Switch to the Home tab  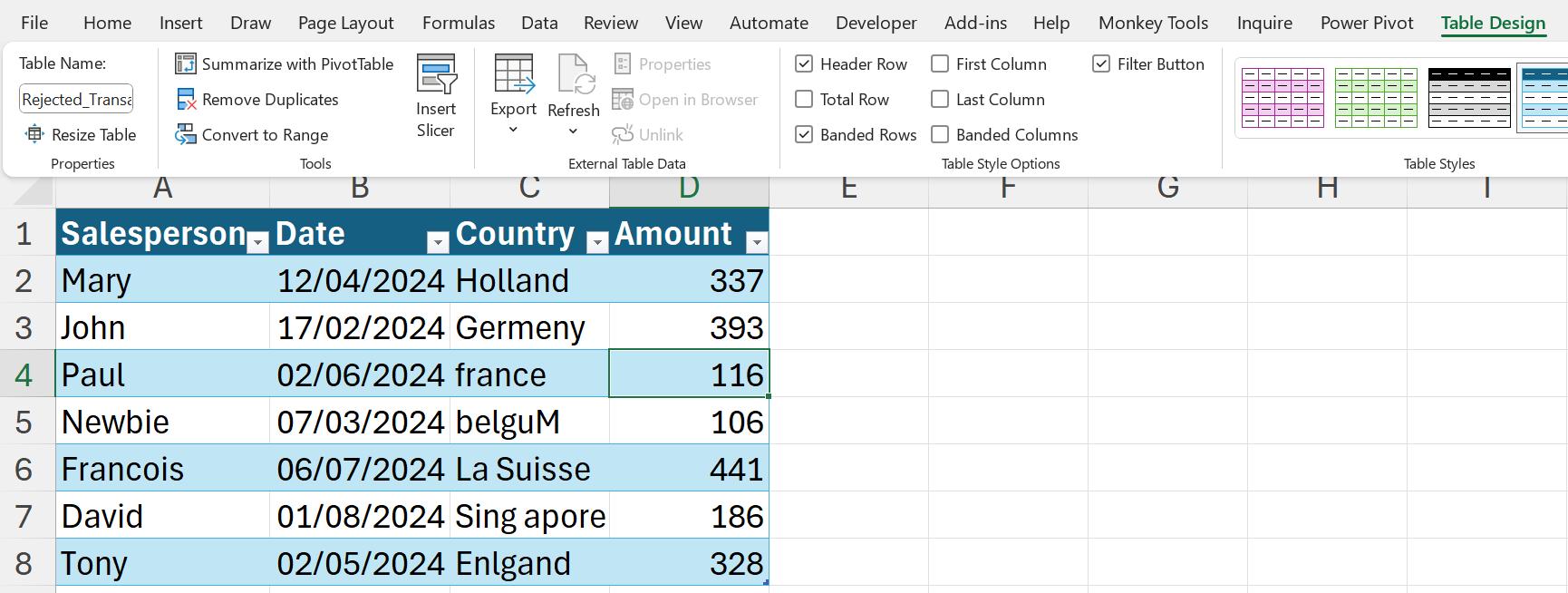tap(107, 23)
